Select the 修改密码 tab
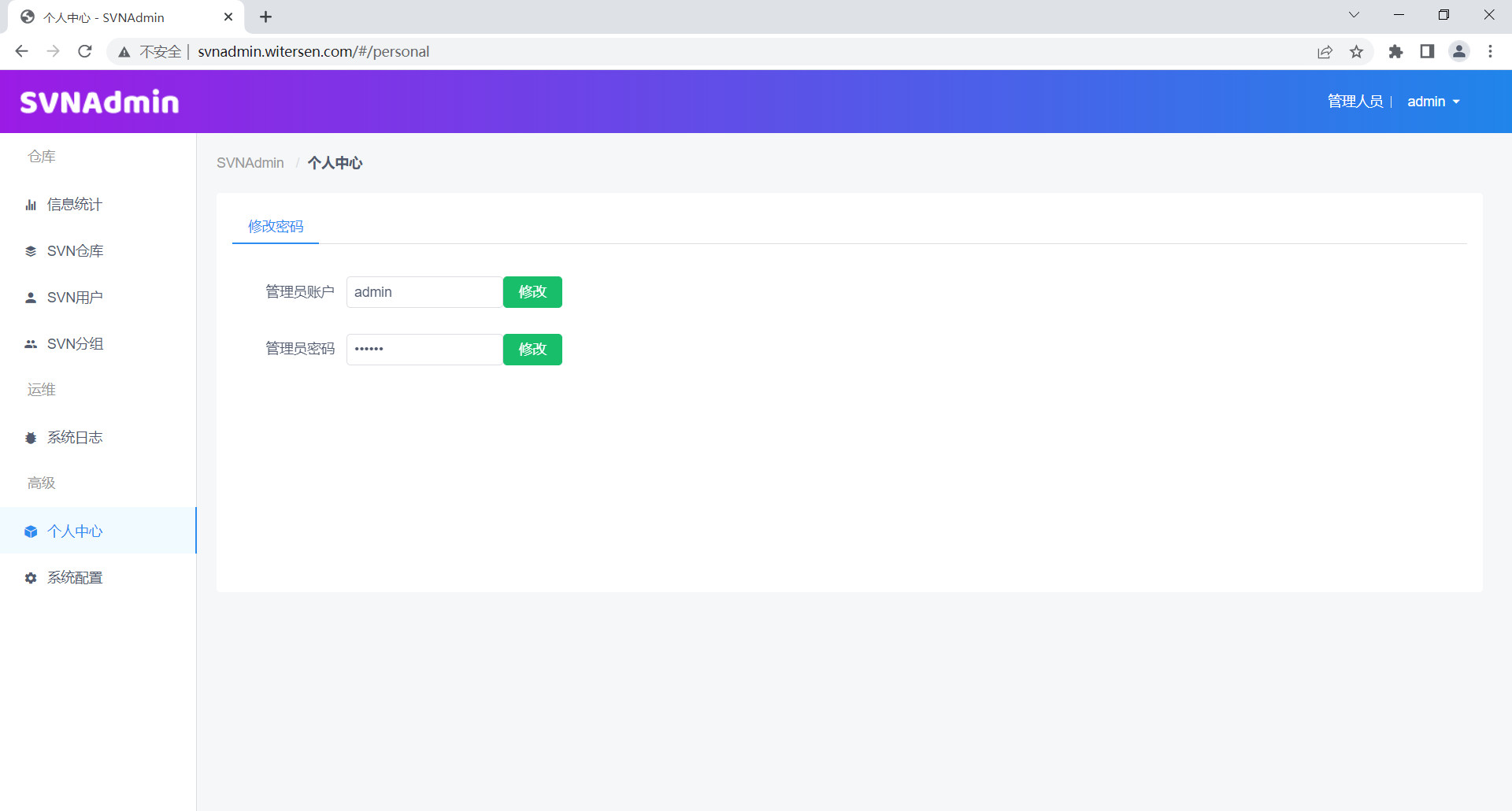 276,227
